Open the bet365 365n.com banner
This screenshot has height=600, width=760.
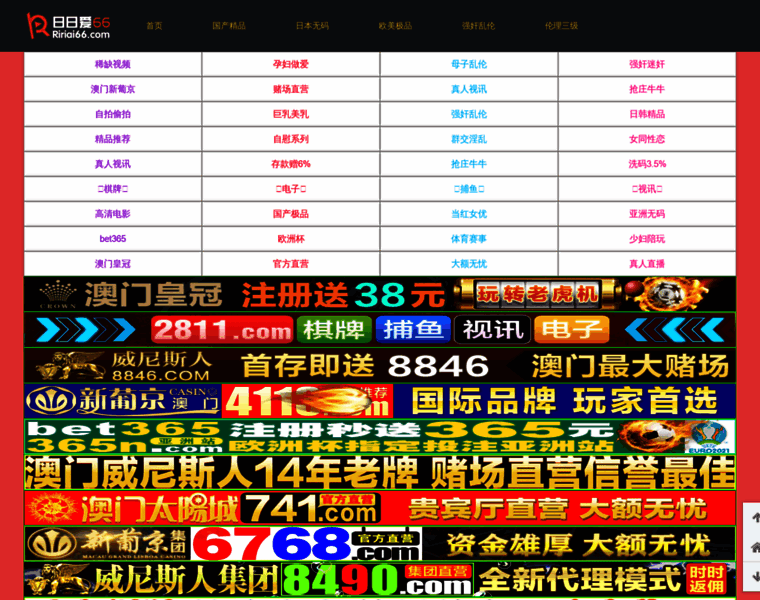coord(380,437)
